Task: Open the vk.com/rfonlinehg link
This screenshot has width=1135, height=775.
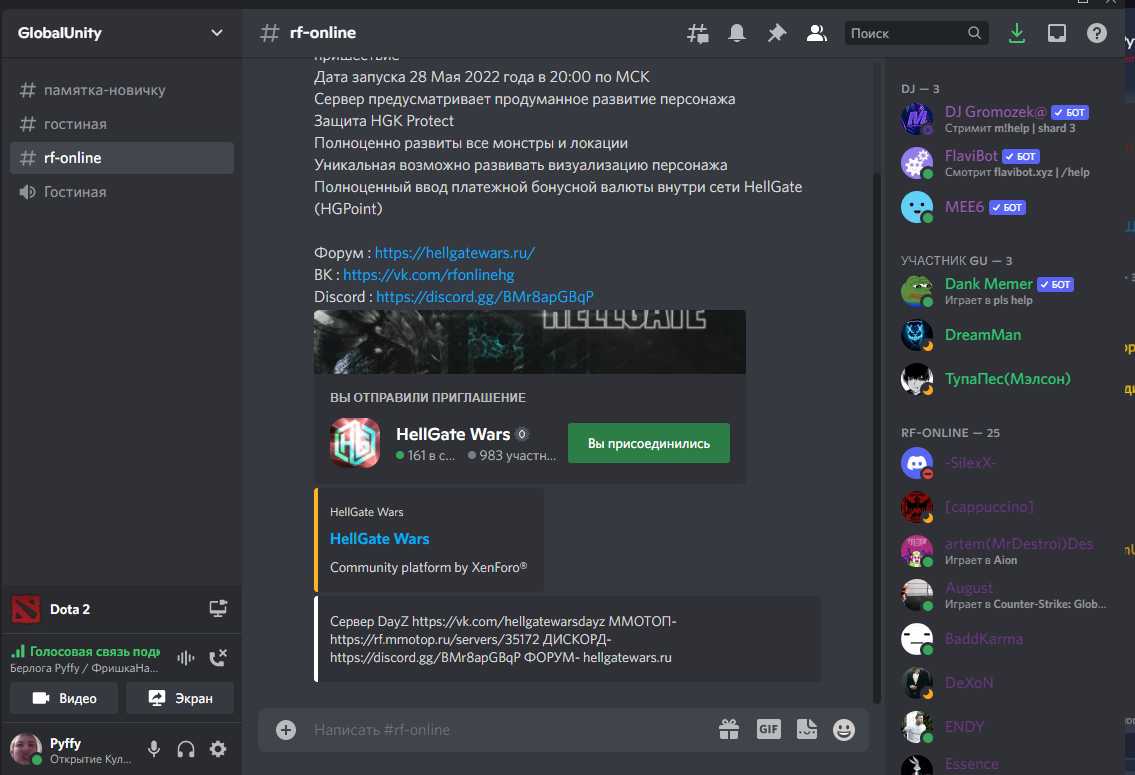Action: click(x=429, y=275)
